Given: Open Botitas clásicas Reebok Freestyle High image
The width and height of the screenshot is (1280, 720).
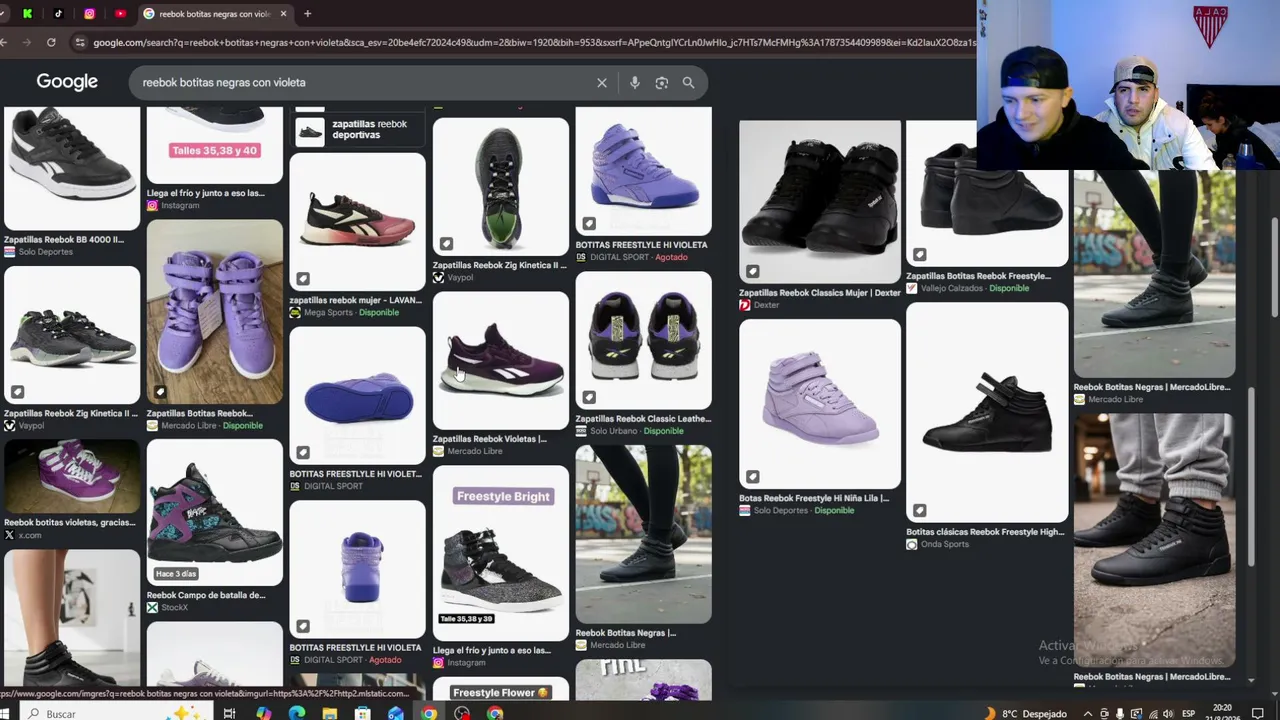Looking at the screenshot, I should point(986,412).
